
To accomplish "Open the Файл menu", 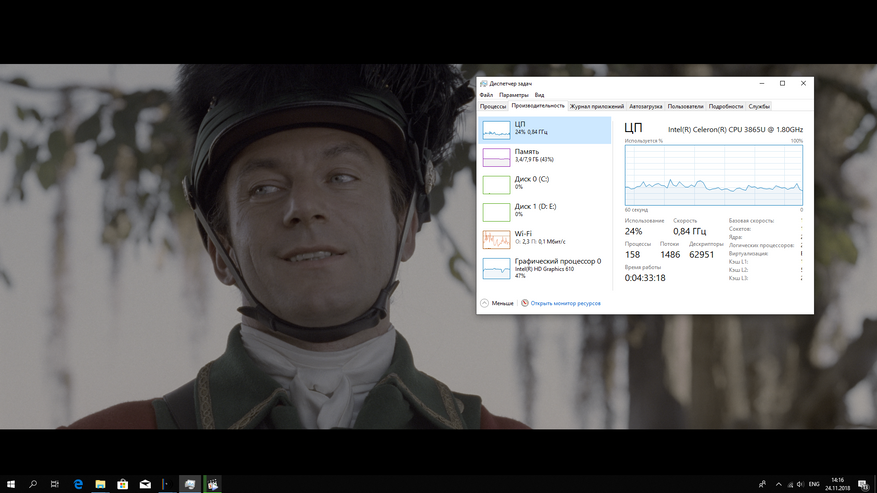I will point(486,95).
